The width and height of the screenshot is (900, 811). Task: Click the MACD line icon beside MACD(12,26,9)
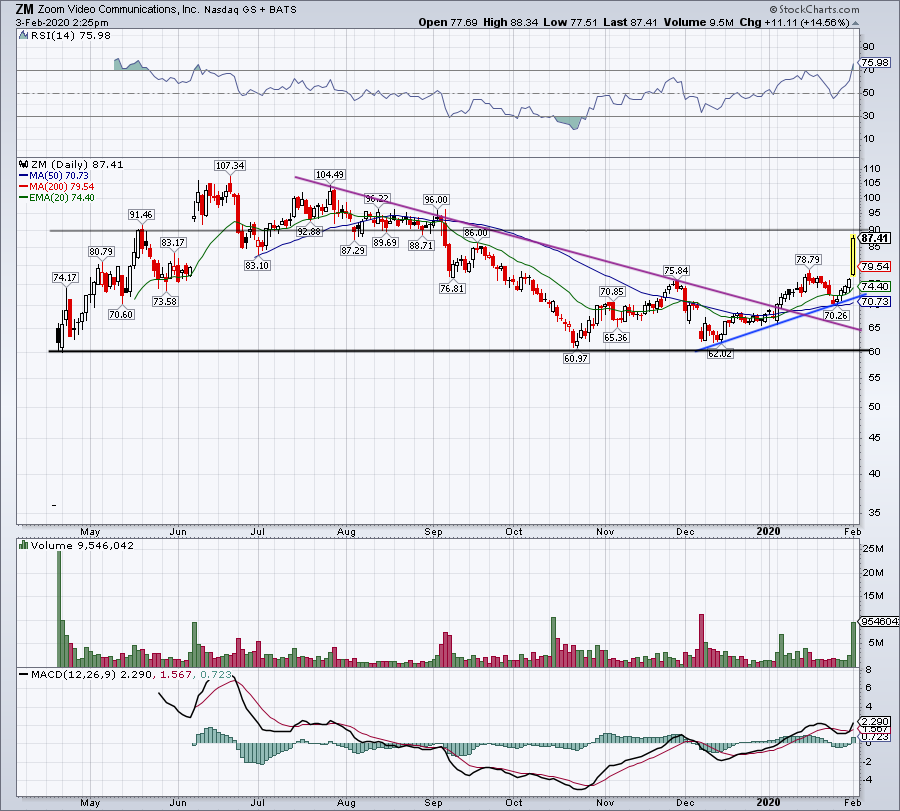[24, 674]
